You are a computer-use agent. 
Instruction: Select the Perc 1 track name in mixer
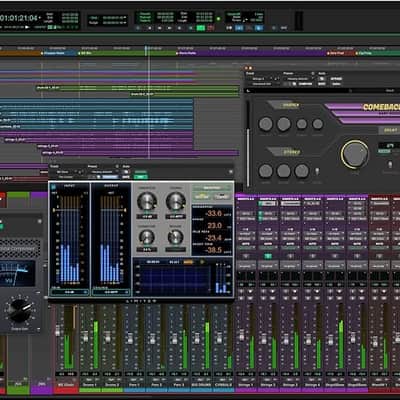click(134, 385)
